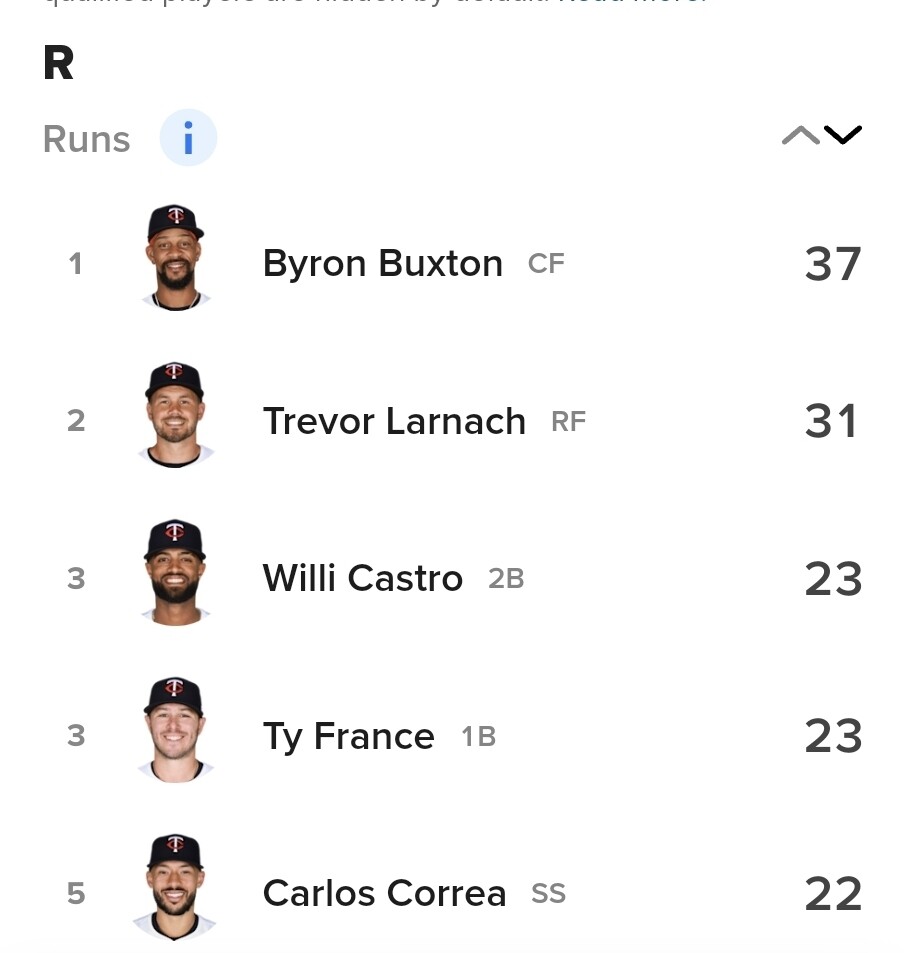Go to next stat with down chevron

click(843, 136)
